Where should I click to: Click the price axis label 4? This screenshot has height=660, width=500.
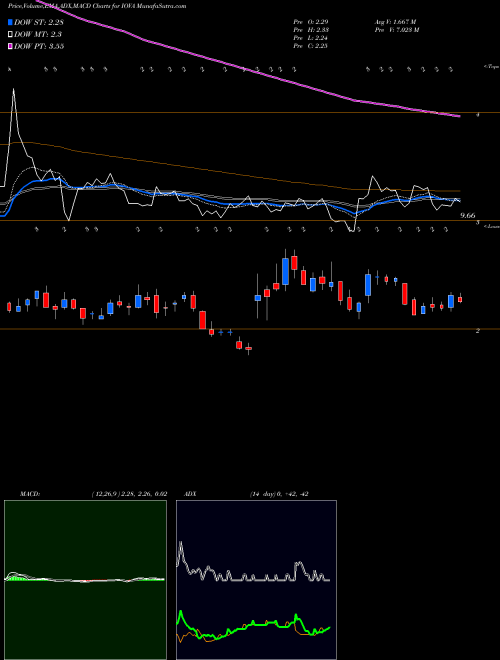[x=478, y=114]
